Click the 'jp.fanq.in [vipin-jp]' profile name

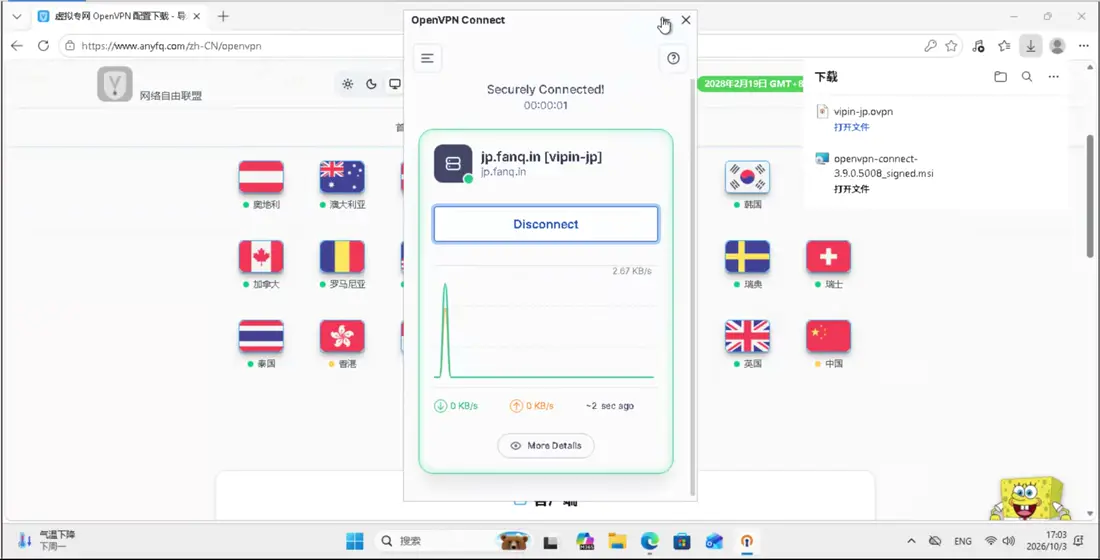542,156
